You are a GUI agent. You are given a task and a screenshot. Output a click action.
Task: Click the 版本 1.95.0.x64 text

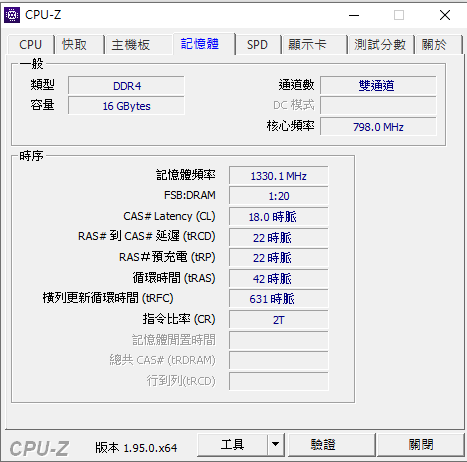point(136,448)
